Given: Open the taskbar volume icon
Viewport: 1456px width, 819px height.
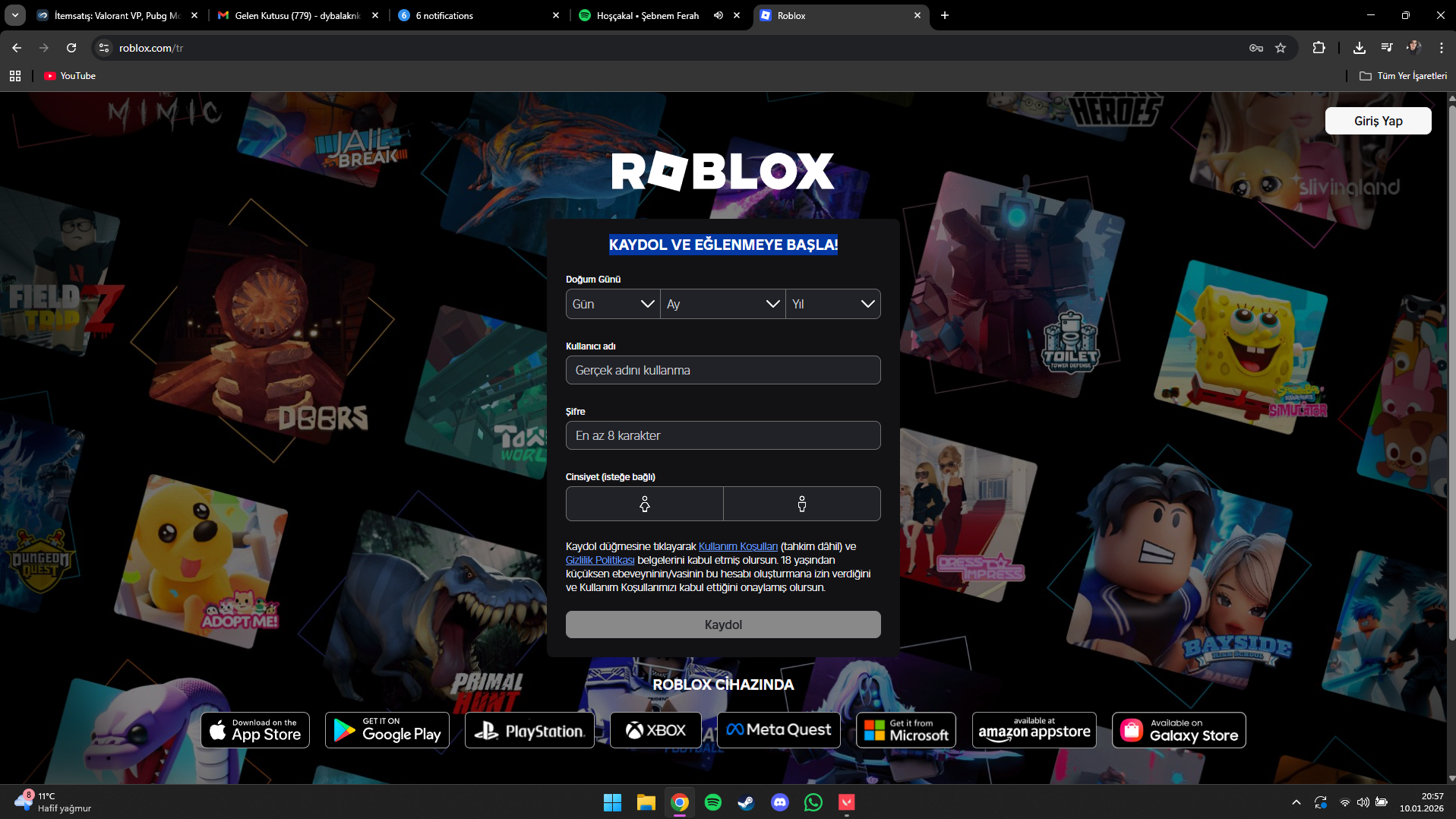Looking at the screenshot, I should click(1363, 802).
